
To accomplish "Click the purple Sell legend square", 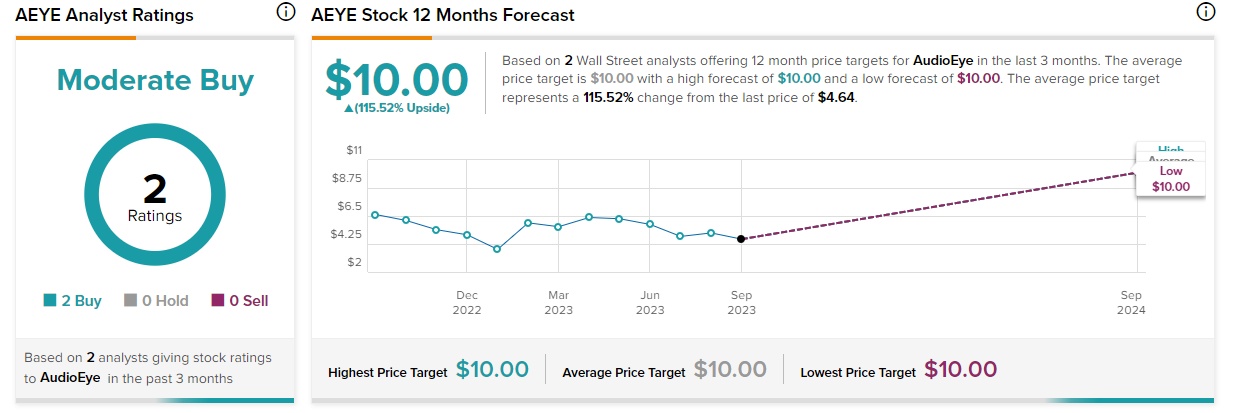I will coord(218,300).
